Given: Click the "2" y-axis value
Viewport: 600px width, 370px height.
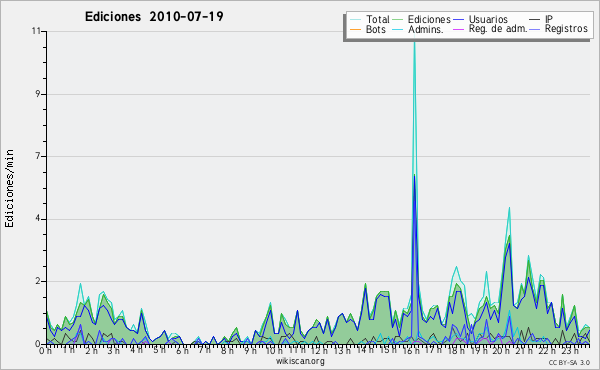Looking at the screenshot, I should 38,281.
